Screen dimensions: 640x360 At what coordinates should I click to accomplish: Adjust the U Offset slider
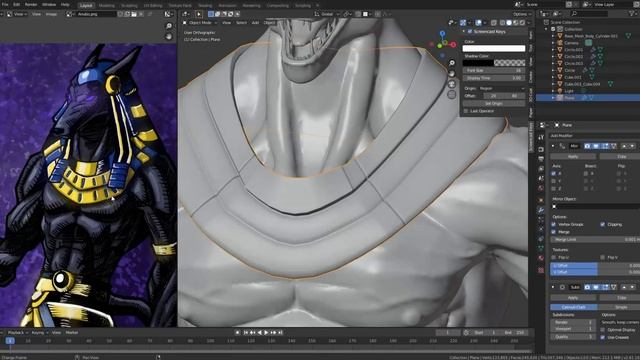(595, 265)
